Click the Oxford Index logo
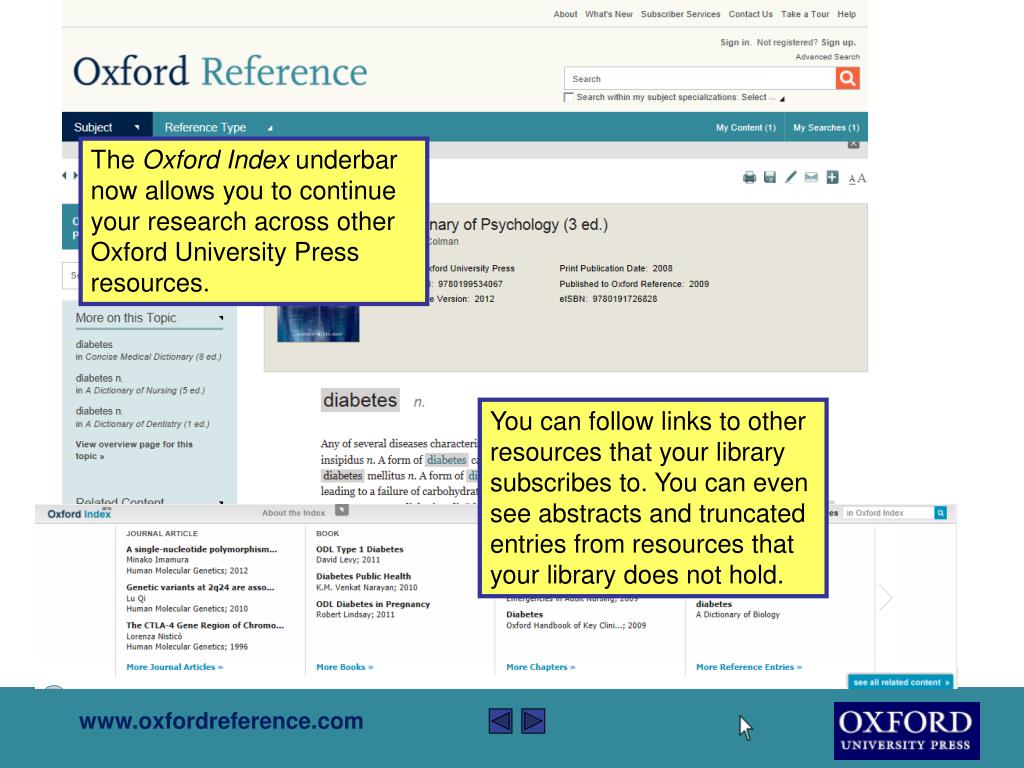 pyautogui.click(x=79, y=514)
